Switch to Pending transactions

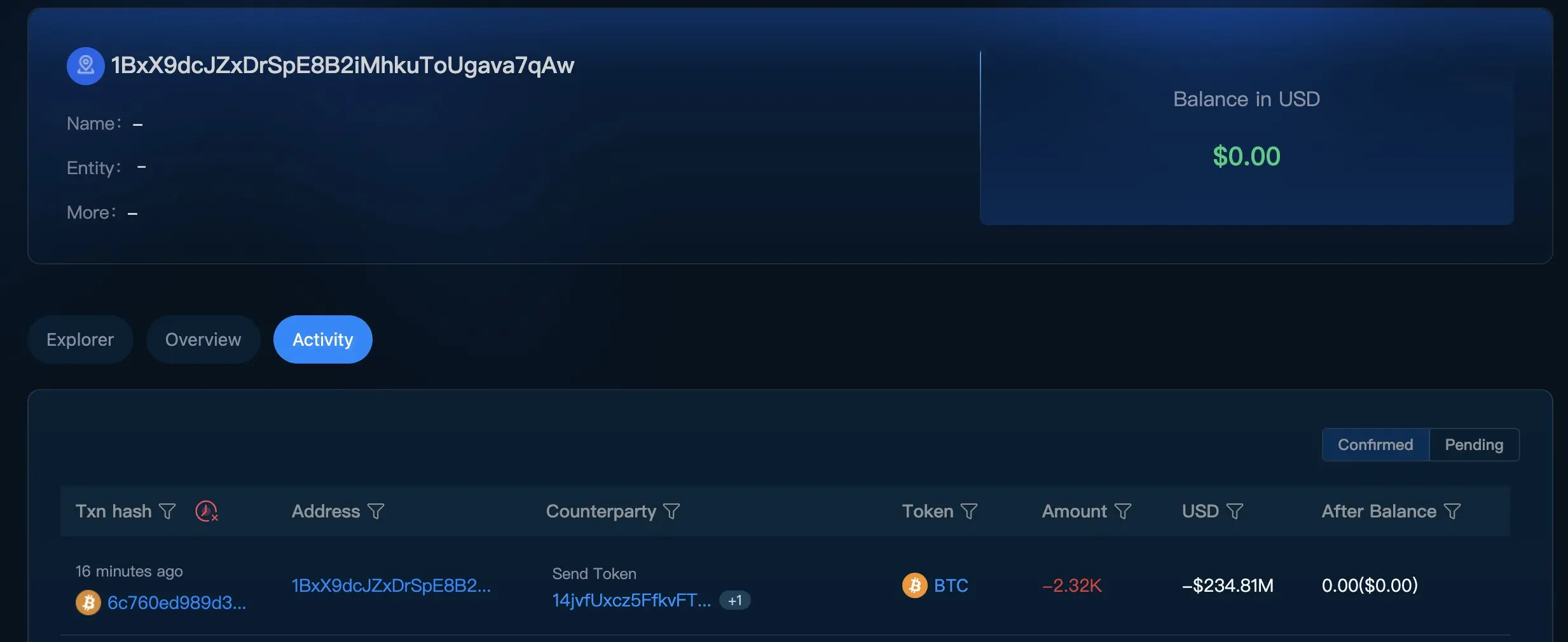[x=1474, y=444]
